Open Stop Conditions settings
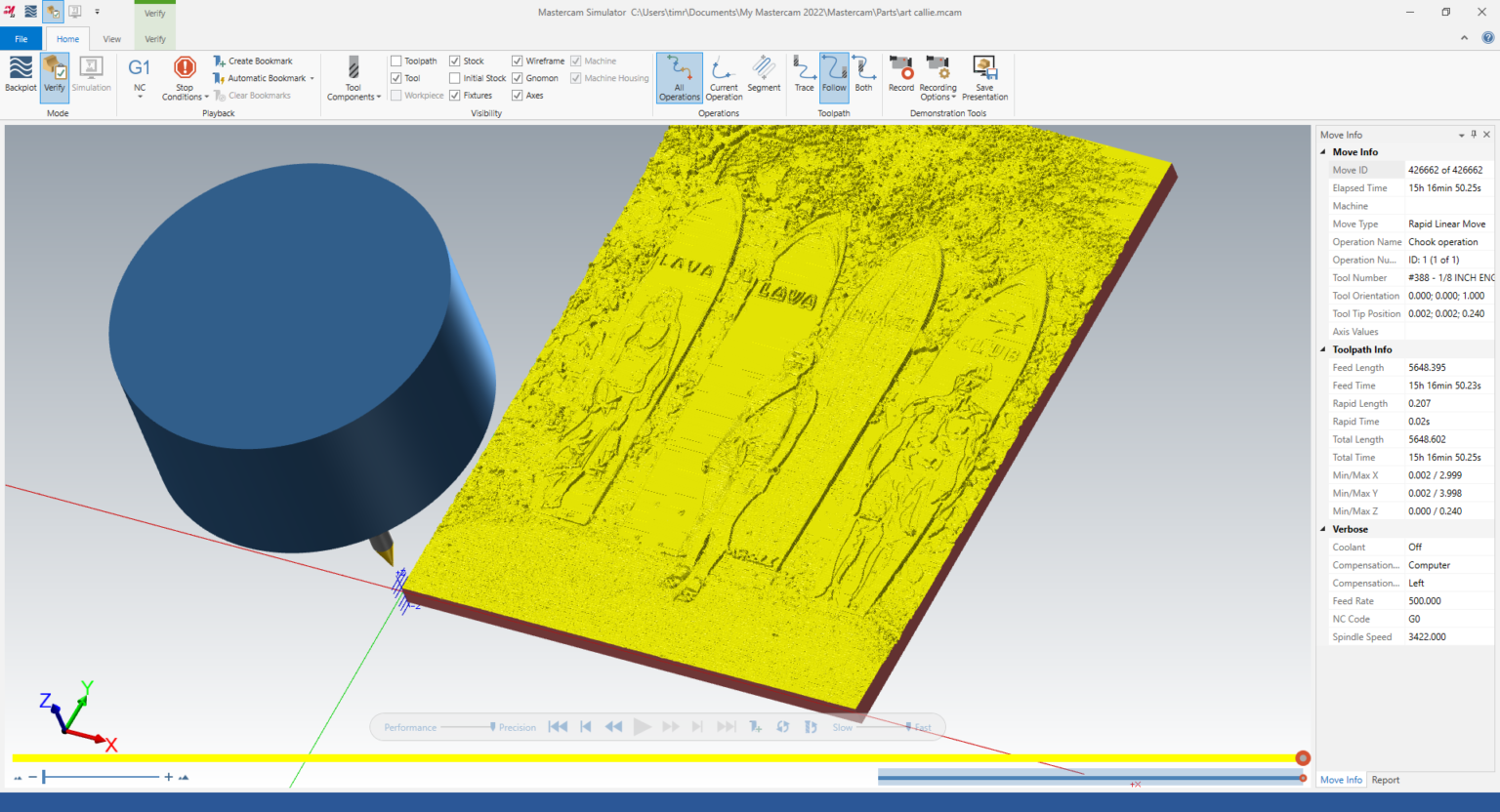This screenshot has width=1500, height=812. [x=185, y=78]
